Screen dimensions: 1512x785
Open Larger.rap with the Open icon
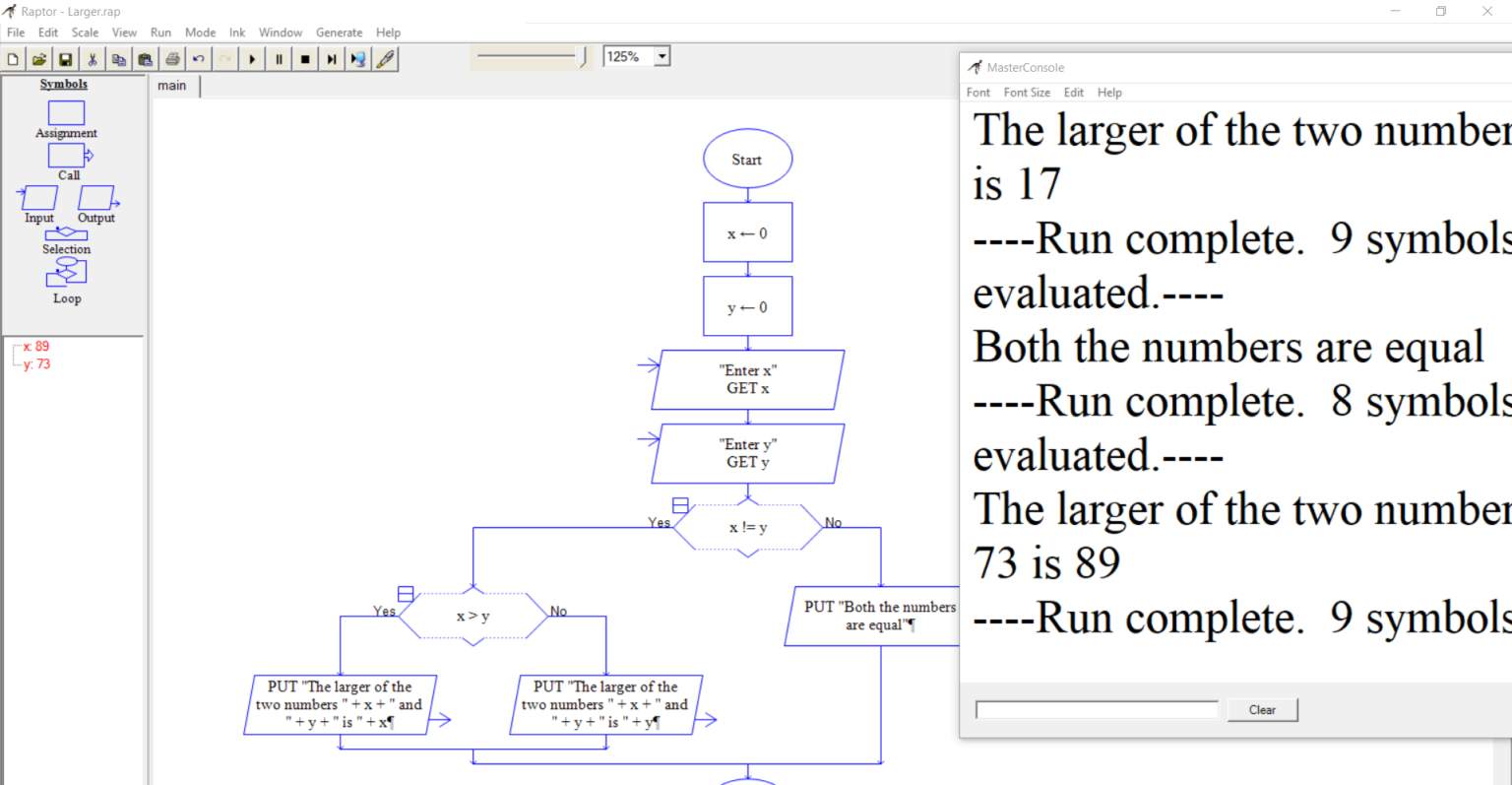pos(38,58)
